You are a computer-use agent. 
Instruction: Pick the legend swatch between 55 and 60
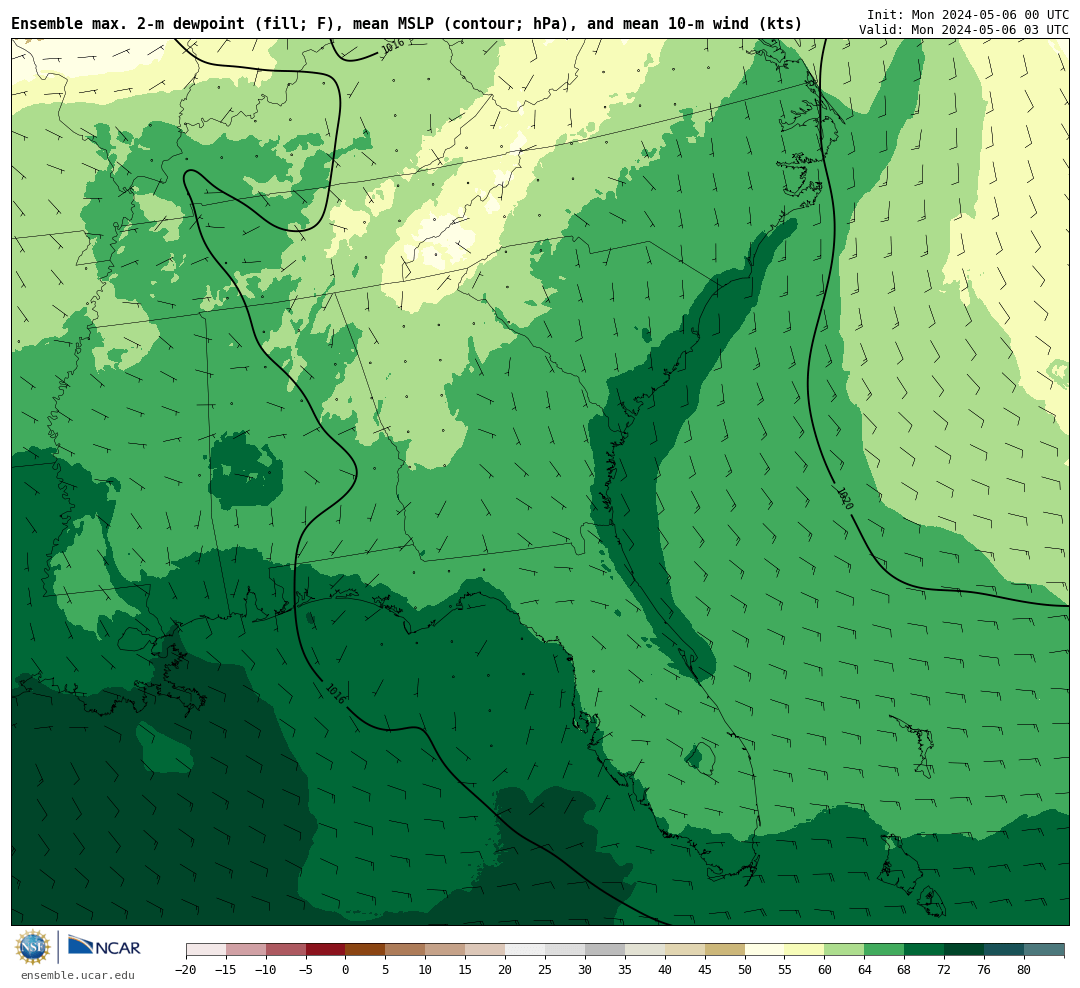coord(804,950)
